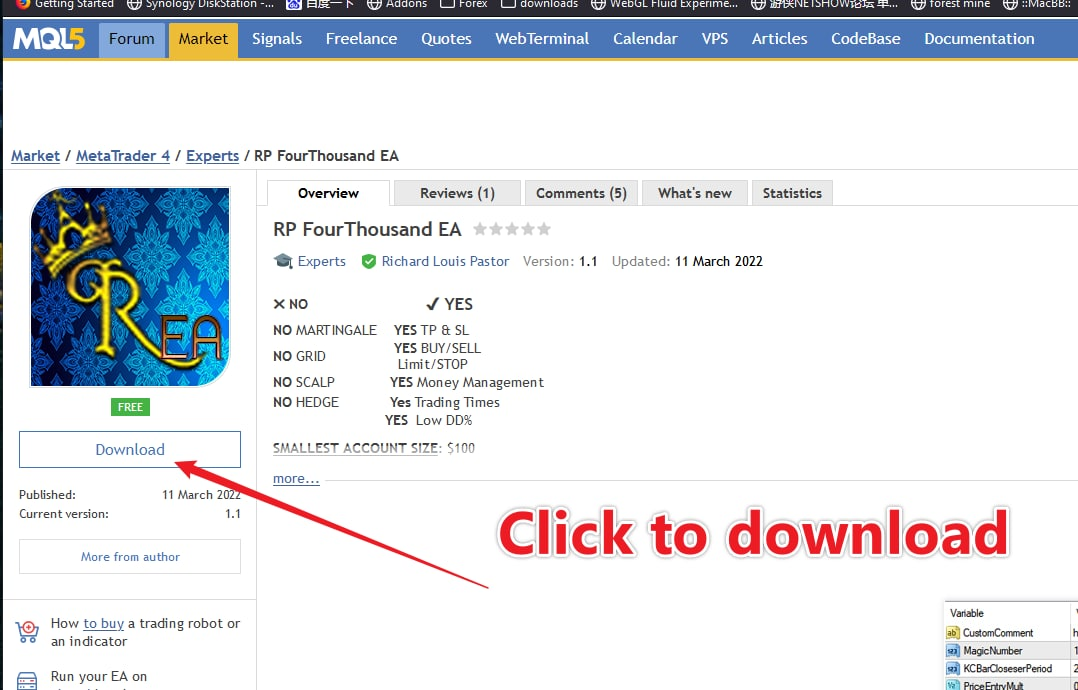Click the Experts graduation cap icon
The image size is (1078, 690).
coord(283,261)
